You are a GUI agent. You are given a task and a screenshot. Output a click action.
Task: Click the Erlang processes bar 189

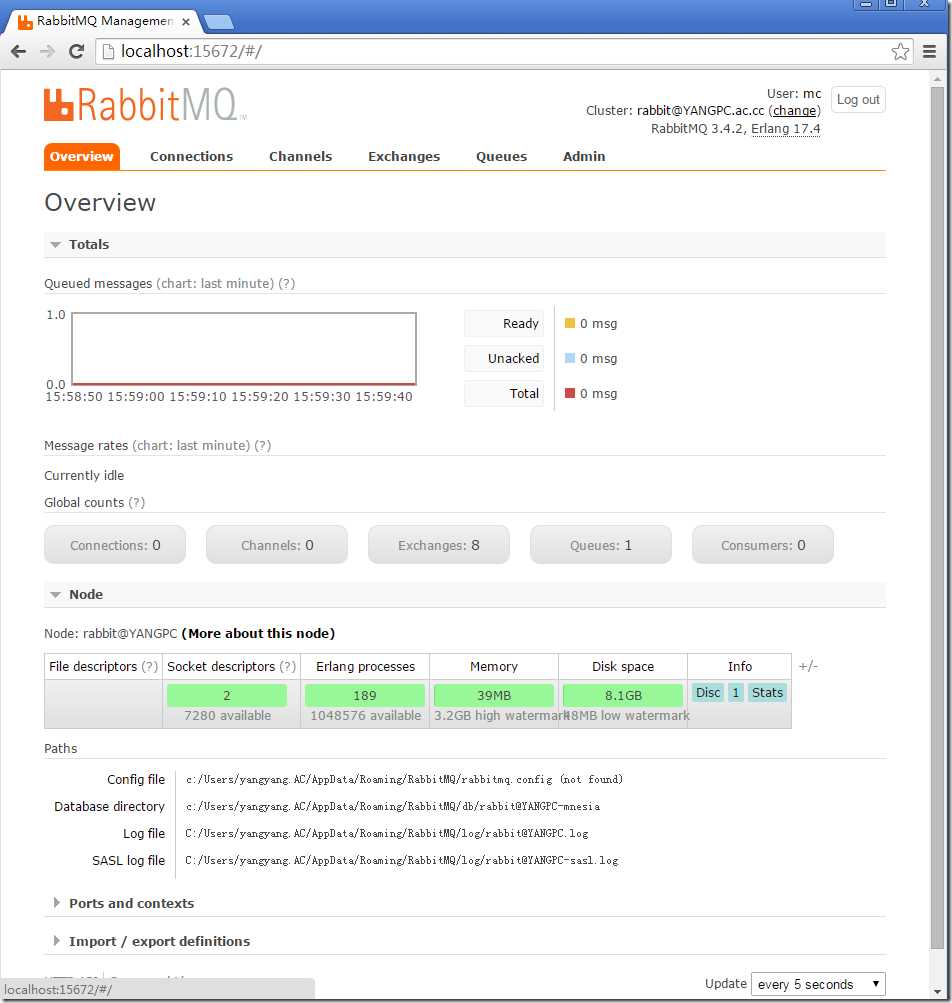click(x=365, y=695)
